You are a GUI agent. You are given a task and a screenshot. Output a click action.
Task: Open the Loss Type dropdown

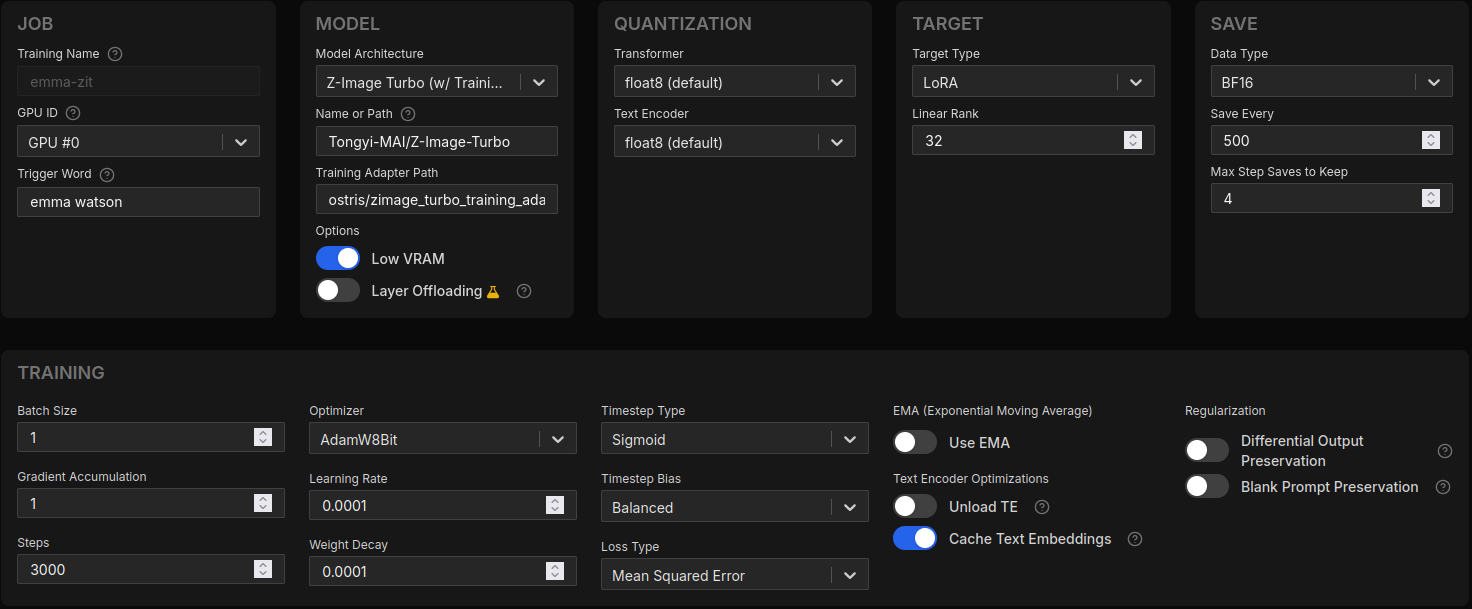click(x=735, y=575)
